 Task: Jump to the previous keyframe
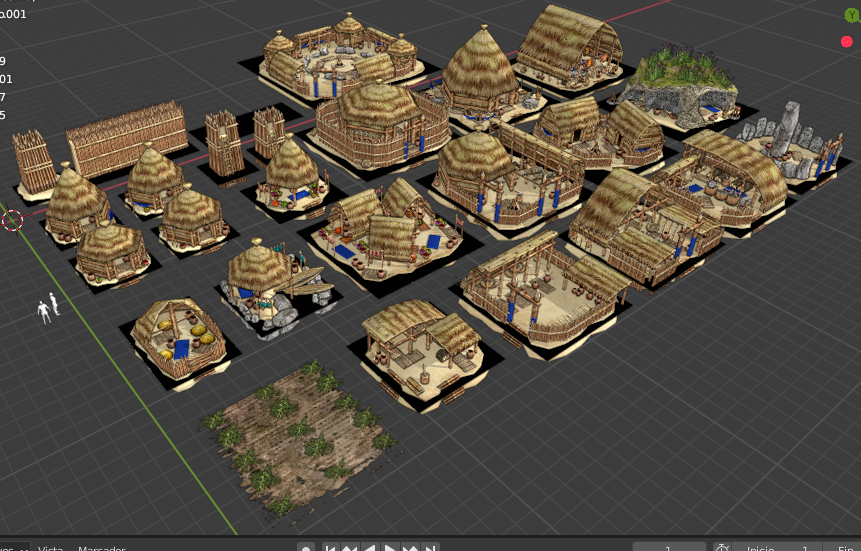click(349, 548)
